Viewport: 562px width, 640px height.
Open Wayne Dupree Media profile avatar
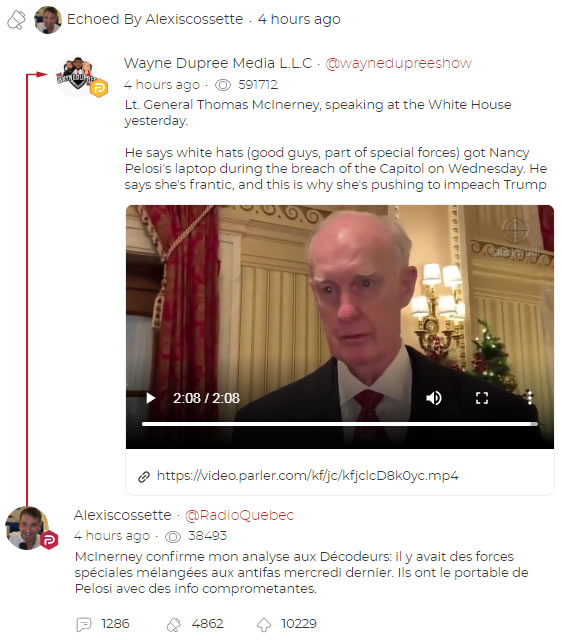click(77, 76)
